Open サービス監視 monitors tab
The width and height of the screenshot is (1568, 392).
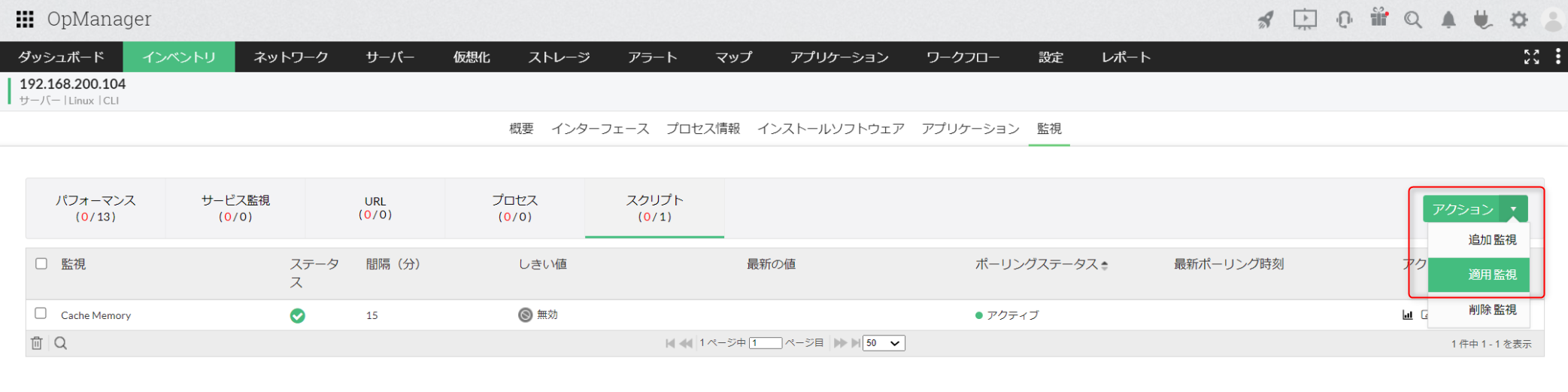tap(235, 208)
